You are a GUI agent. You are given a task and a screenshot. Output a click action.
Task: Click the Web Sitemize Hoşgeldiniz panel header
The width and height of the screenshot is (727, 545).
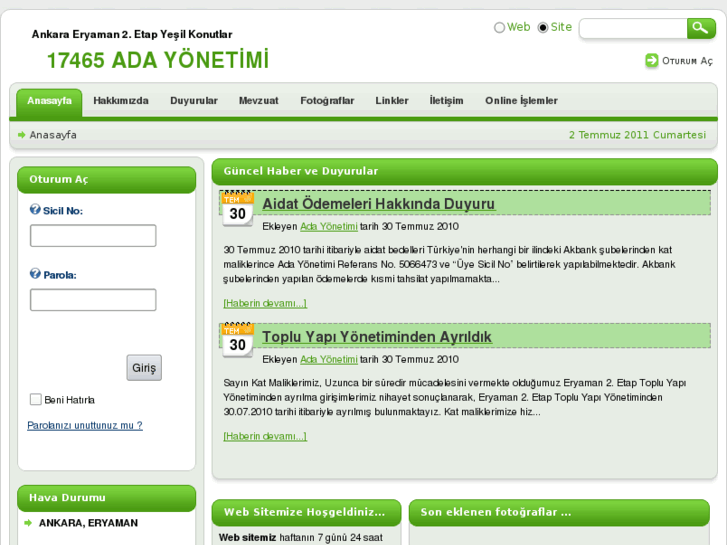(x=306, y=513)
